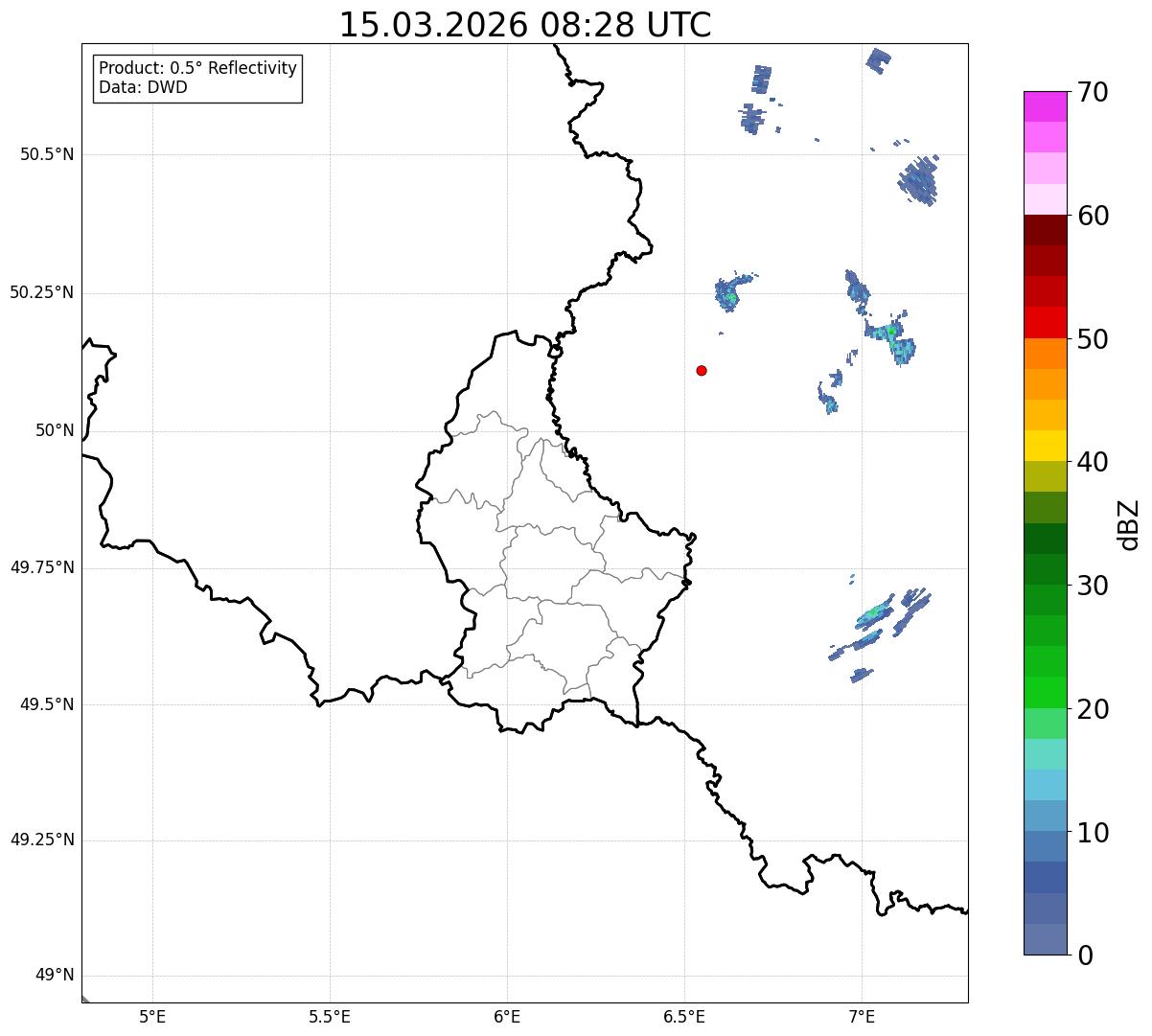Click the 50.5°N latitude label
The image size is (1152, 1036).
(47, 154)
